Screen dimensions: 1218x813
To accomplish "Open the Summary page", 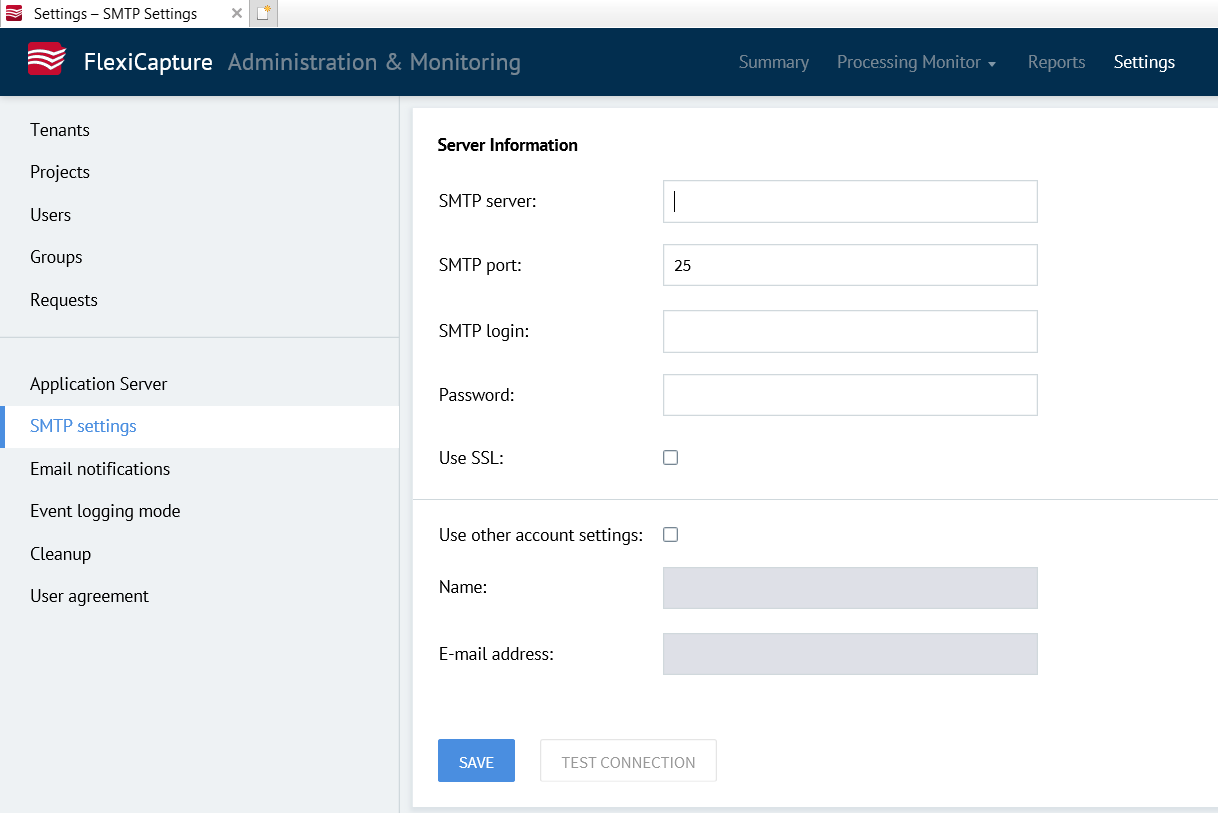I will coord(774,62).
